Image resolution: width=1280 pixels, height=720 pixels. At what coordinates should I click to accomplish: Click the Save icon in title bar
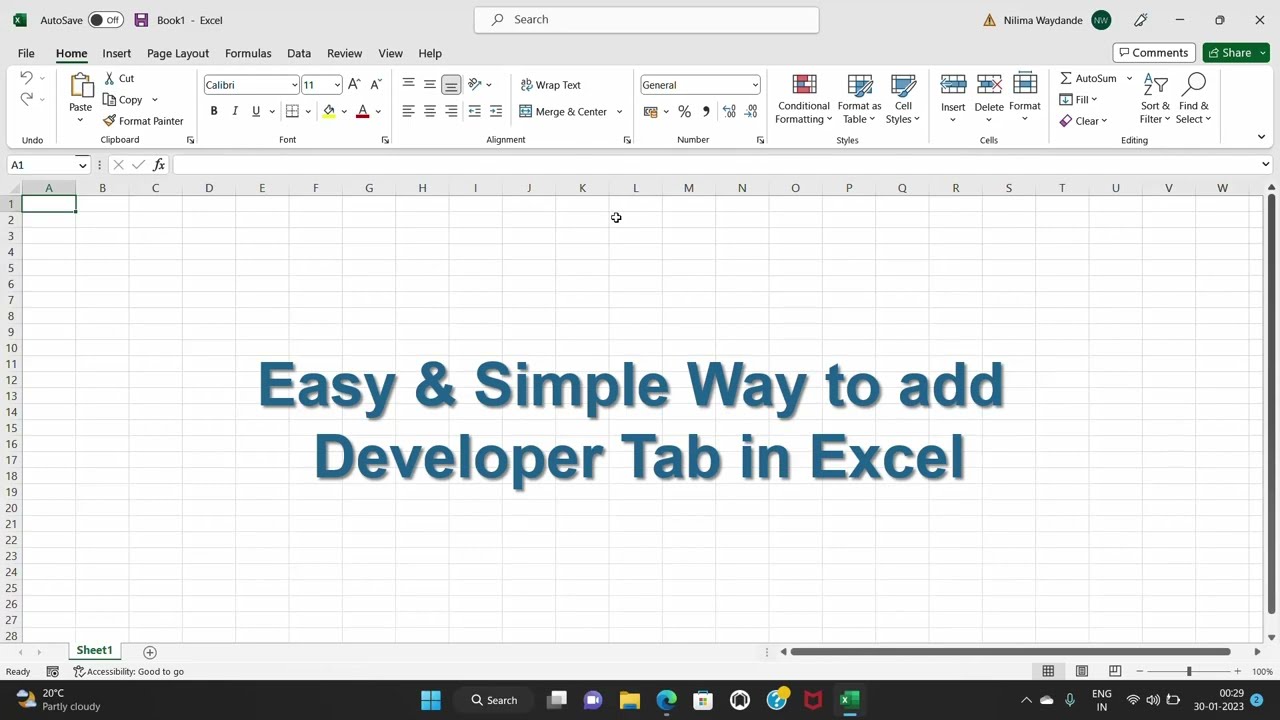pyautogui.click(x=141, y=20)
